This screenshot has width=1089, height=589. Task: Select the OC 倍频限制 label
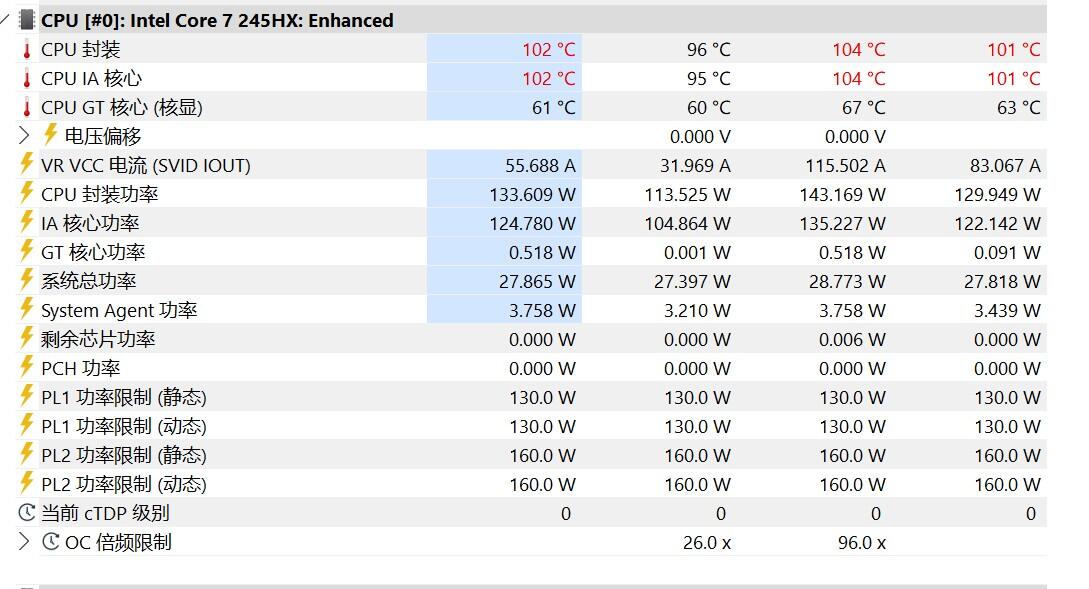click(118, 542)
